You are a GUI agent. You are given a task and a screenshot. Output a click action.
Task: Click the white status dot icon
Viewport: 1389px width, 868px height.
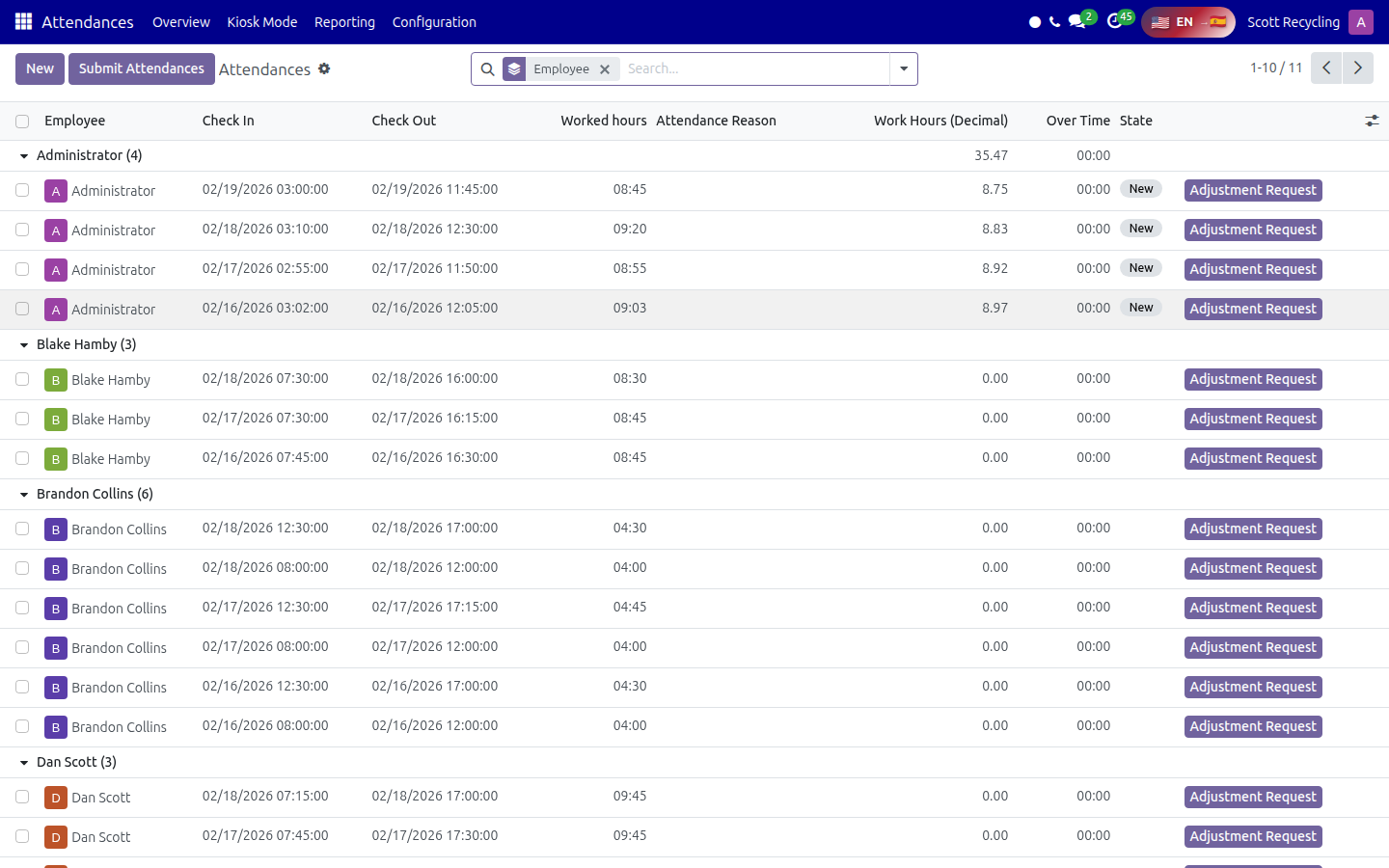click(1035, 22)
